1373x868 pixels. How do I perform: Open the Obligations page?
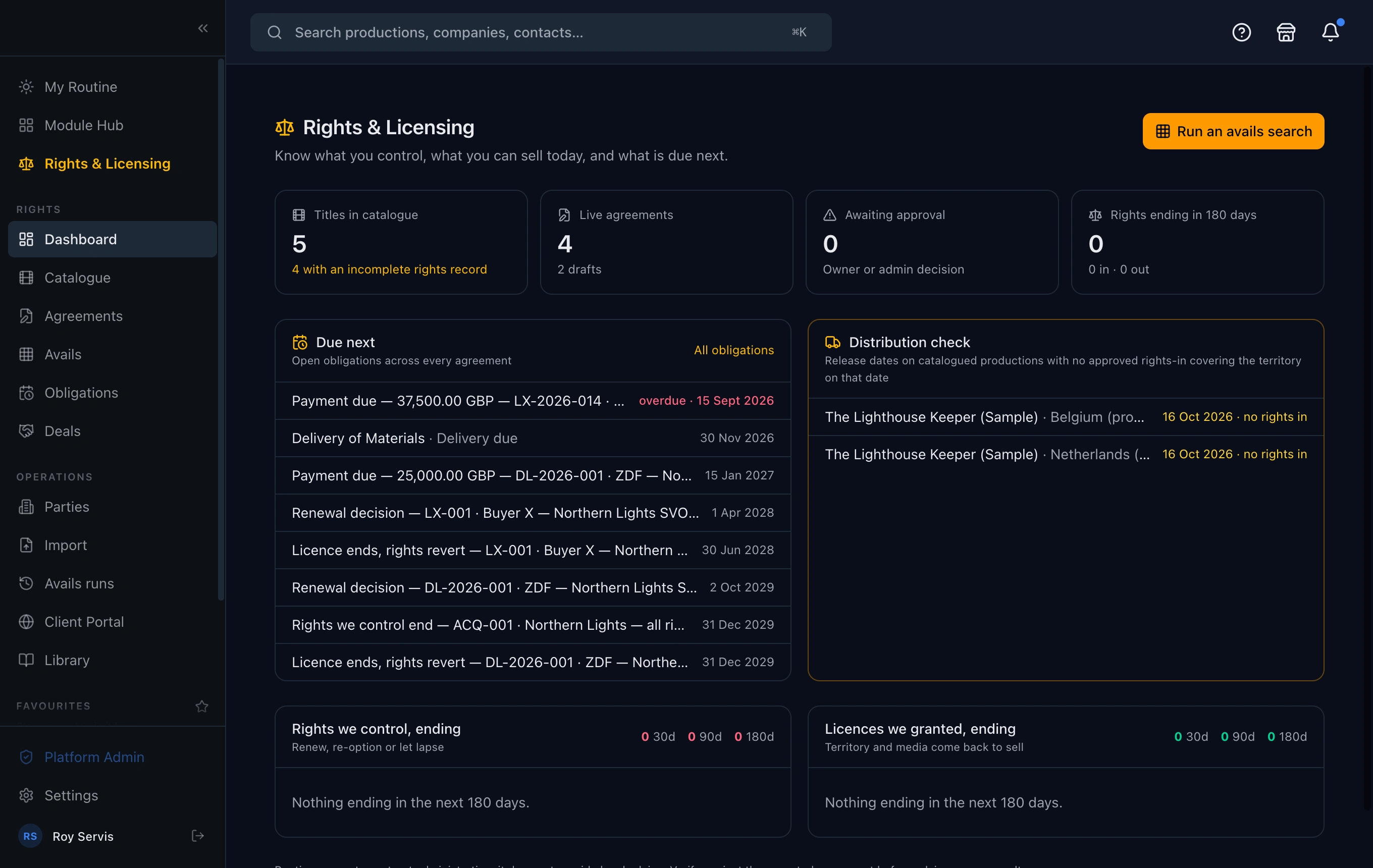113,392
